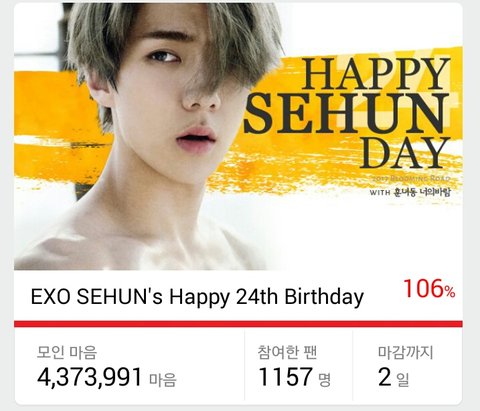480x411 pixels.
Task: Click the WITH 훈녀동 너의바람 credit text
Action: 410,192
